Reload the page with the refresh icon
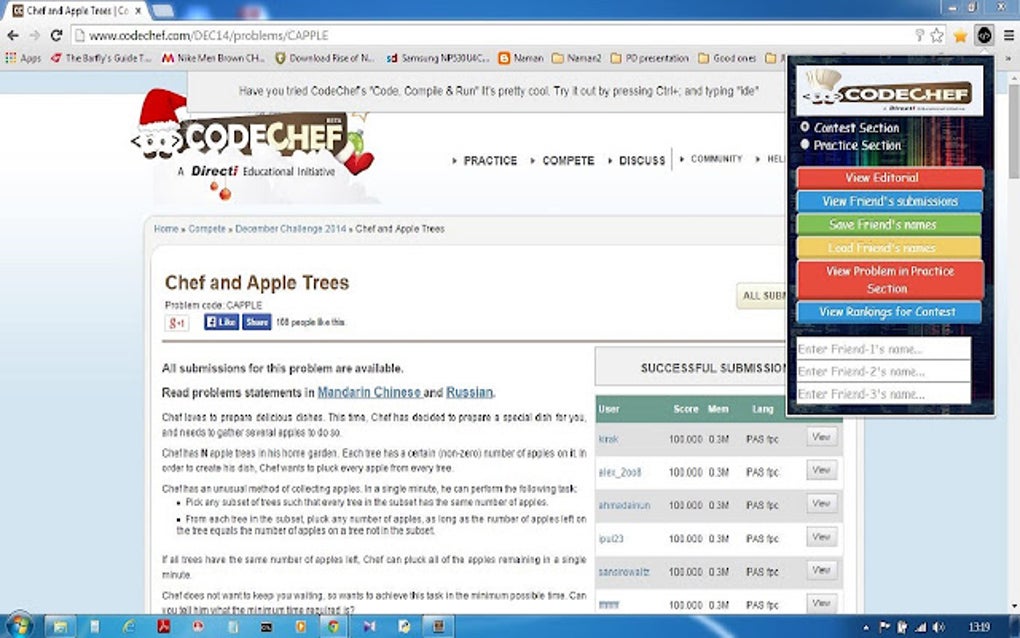Screen dimensions: 1020x638 (58, 34)
